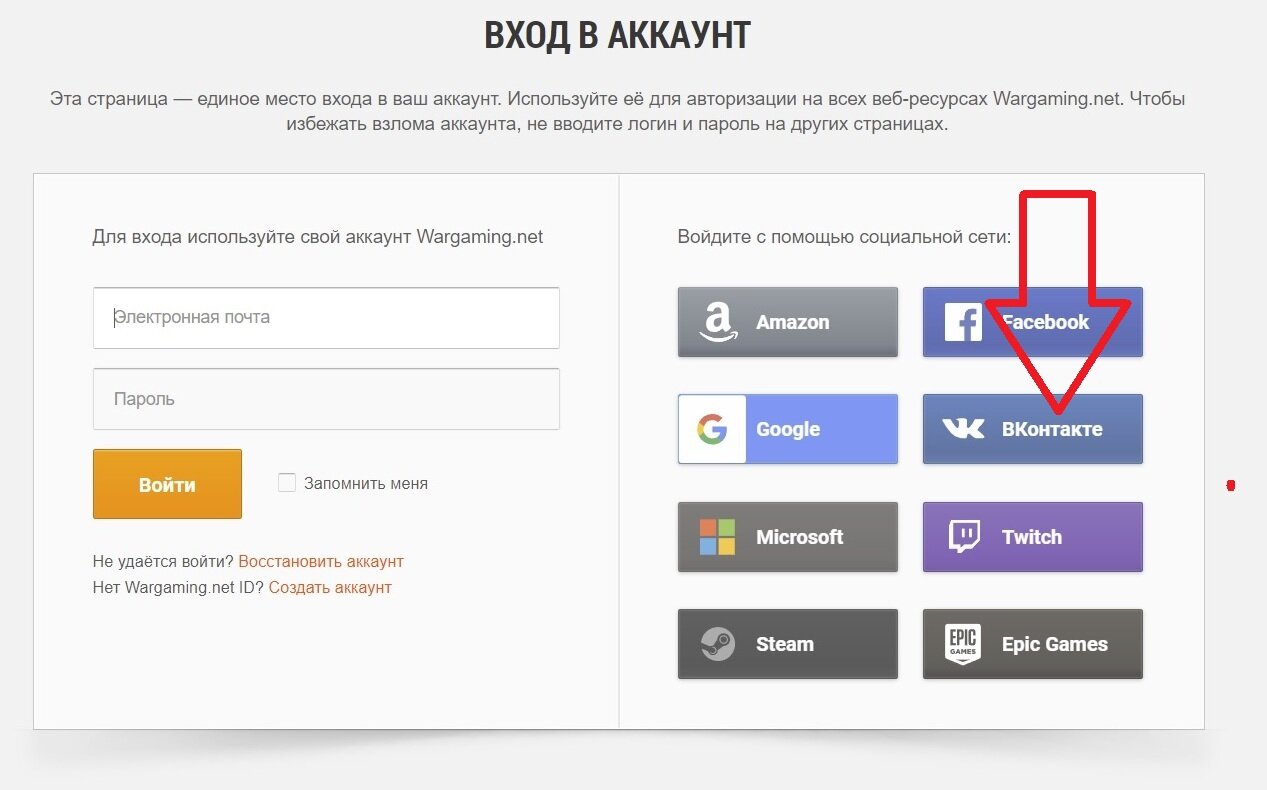Focus the 'Пароль' password field
Image resolution: width=1267 pixels, height=790 pixels.
coord(326,399)
